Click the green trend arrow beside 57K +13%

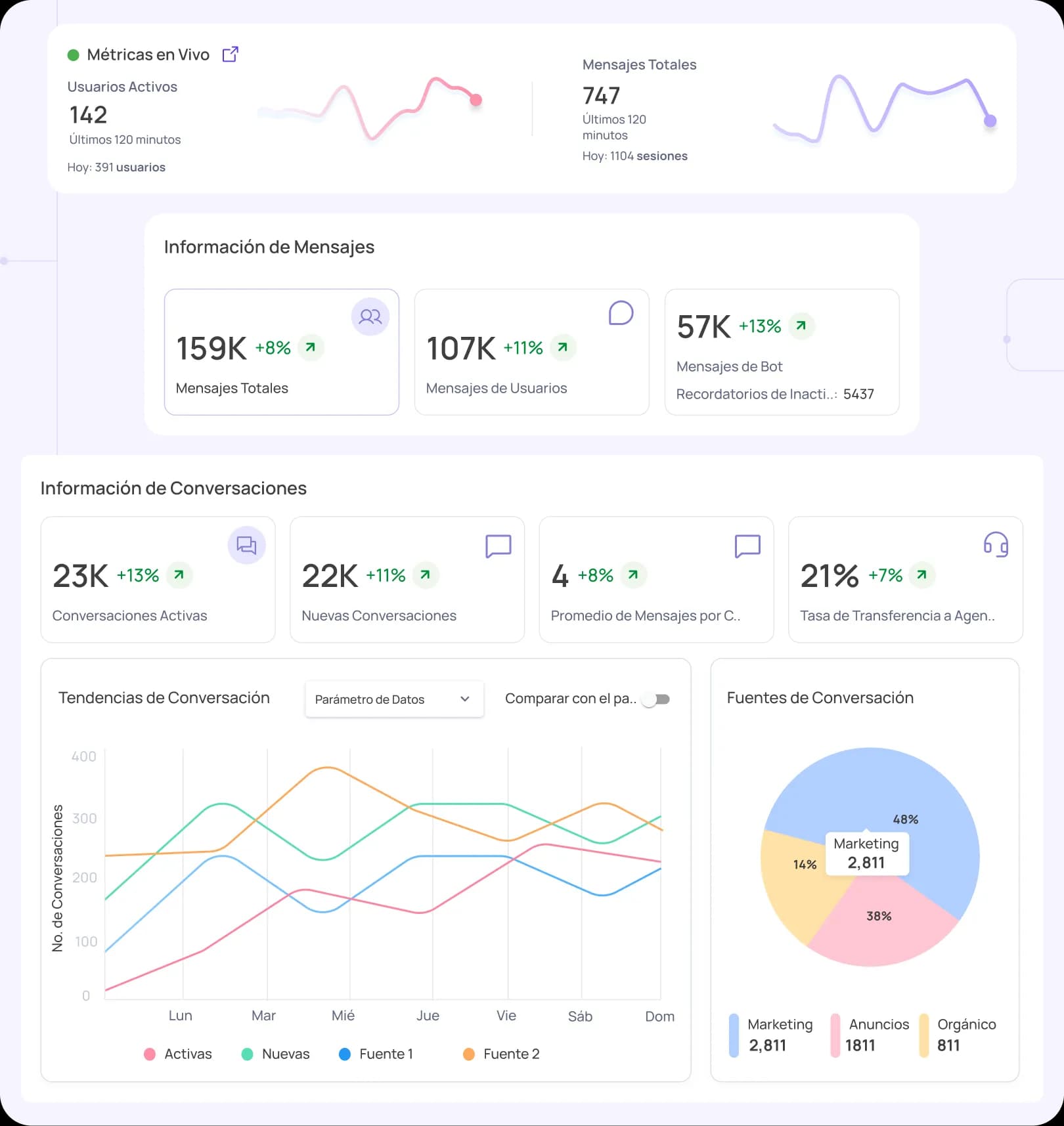tap(801, 326)
